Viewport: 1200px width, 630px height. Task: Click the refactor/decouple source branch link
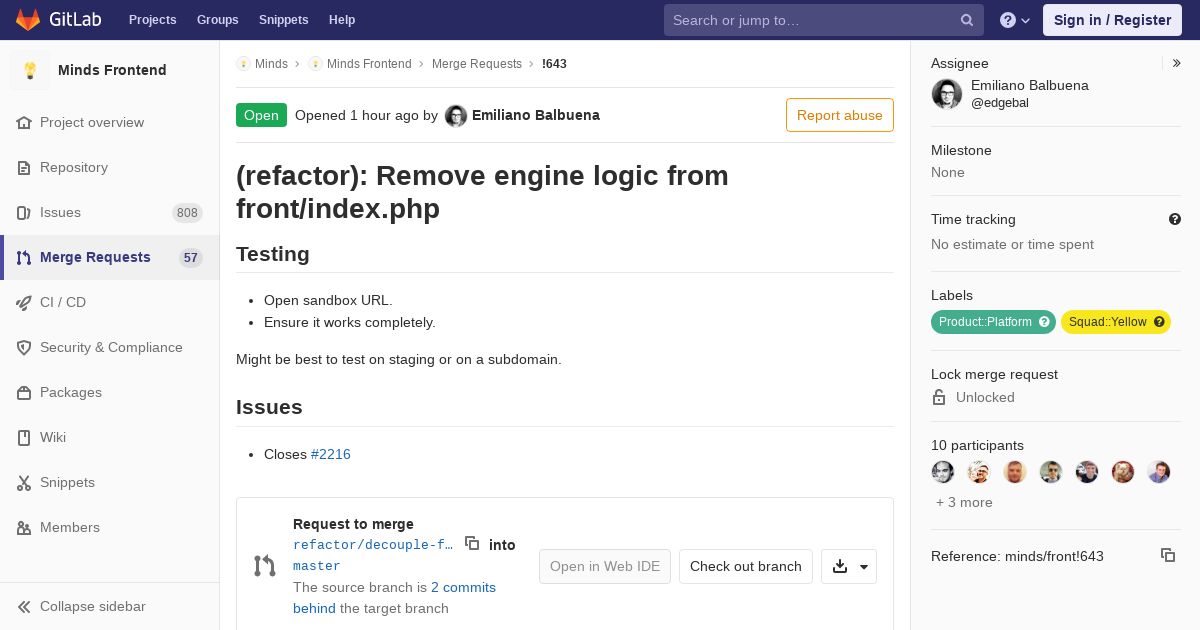point(373,545)
